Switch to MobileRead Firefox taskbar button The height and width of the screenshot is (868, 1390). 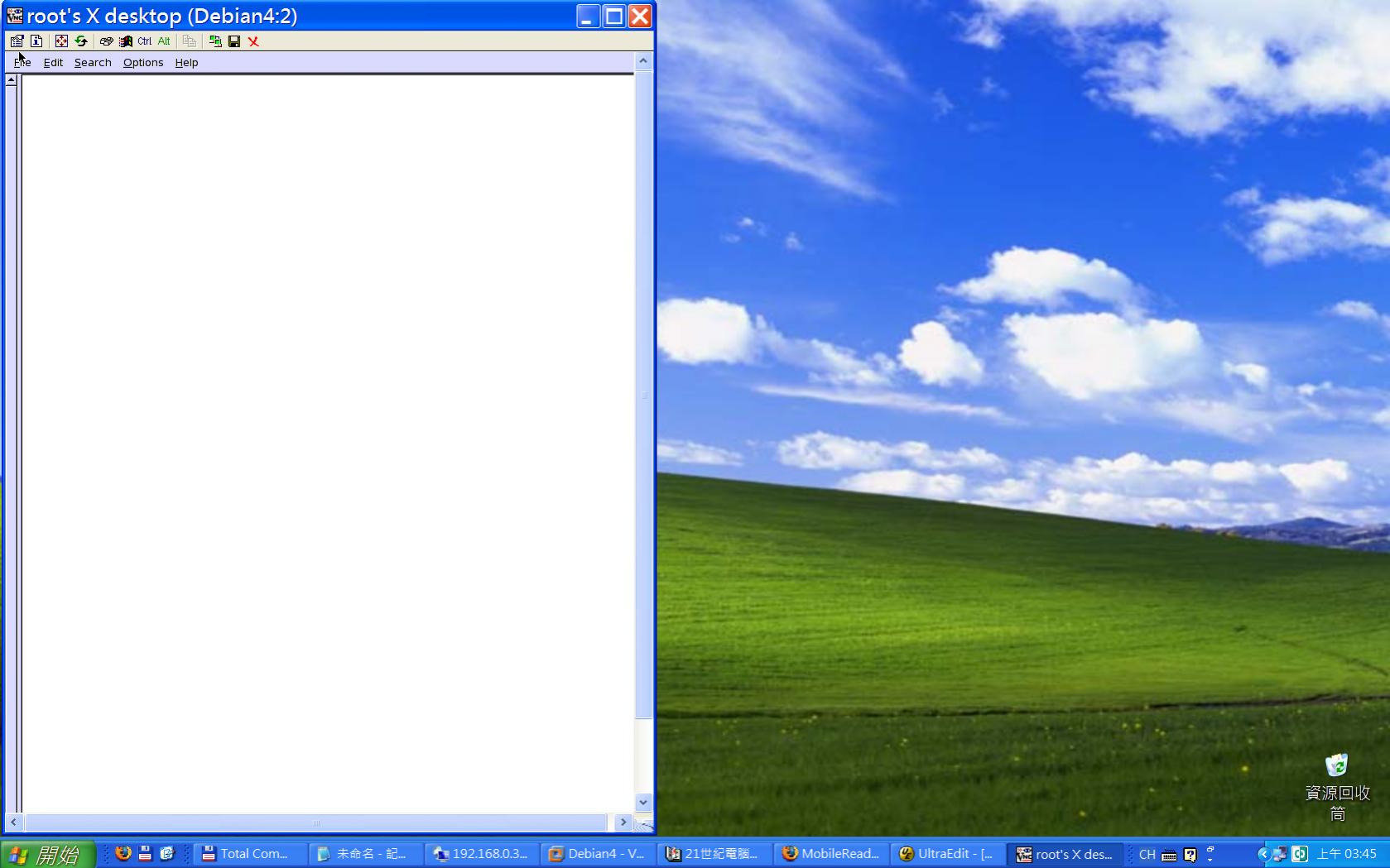coord(832,854)
